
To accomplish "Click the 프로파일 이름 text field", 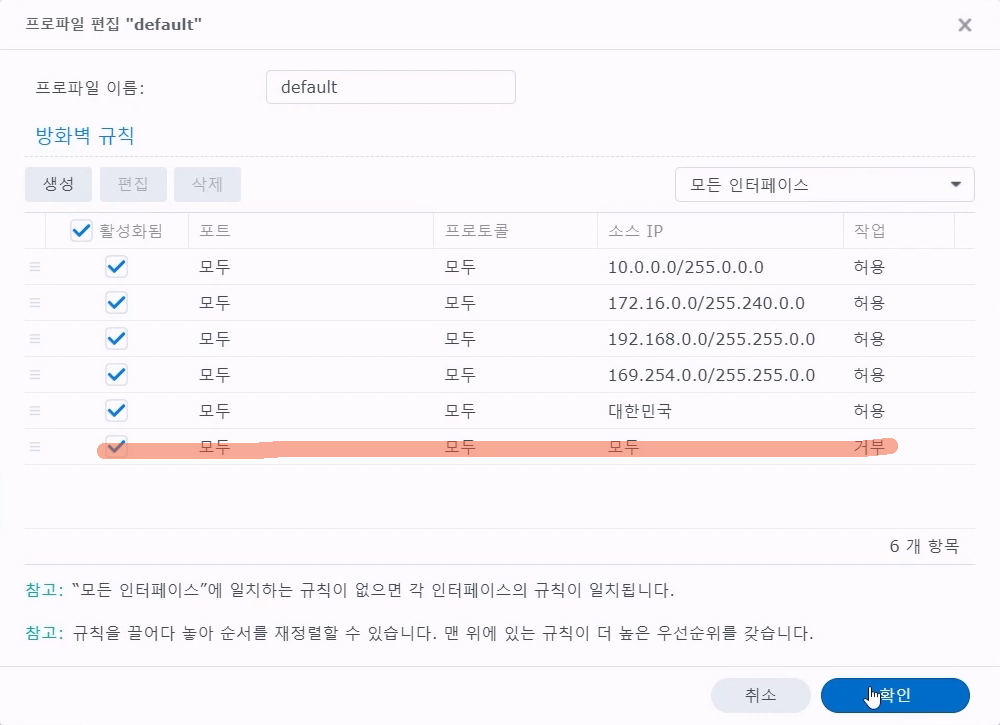I will 390,87.
